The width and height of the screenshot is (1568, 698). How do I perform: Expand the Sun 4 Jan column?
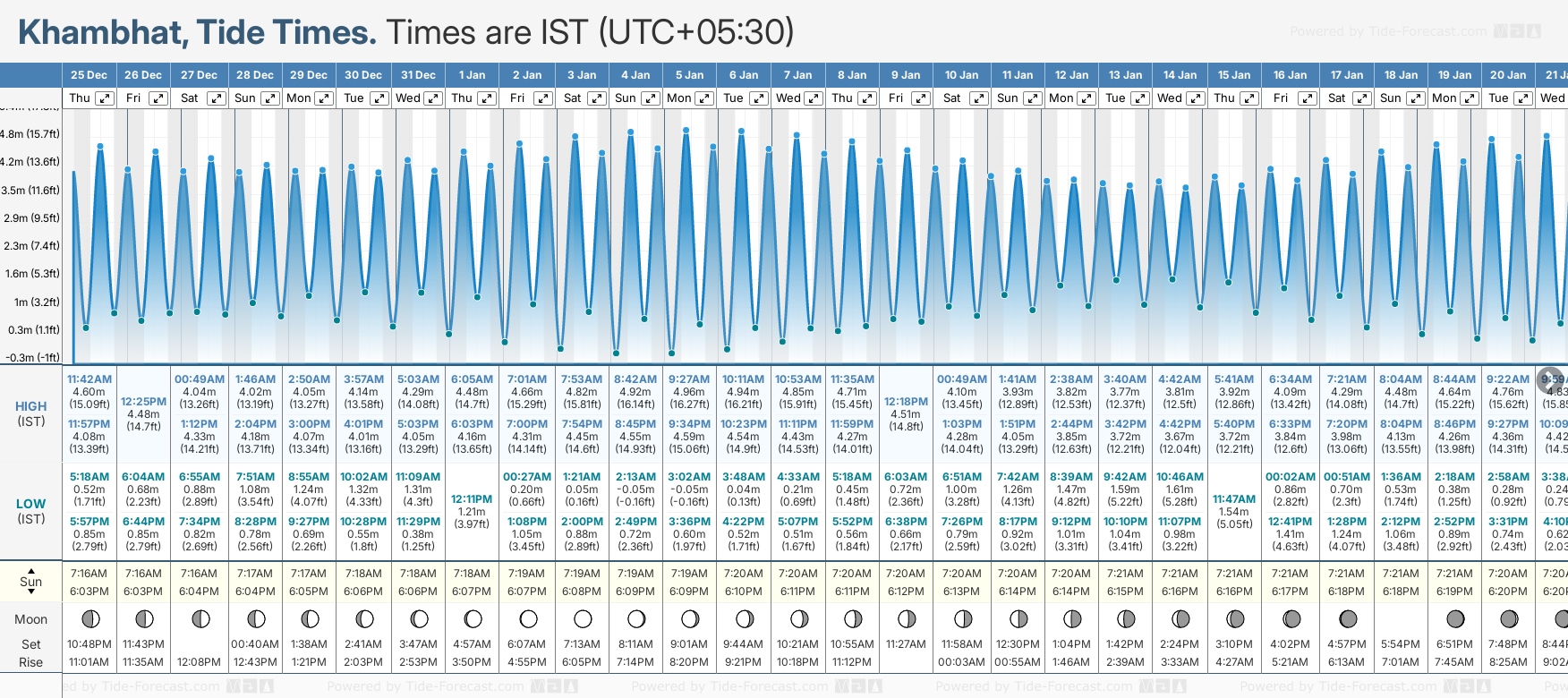click(x=651, y=98)
